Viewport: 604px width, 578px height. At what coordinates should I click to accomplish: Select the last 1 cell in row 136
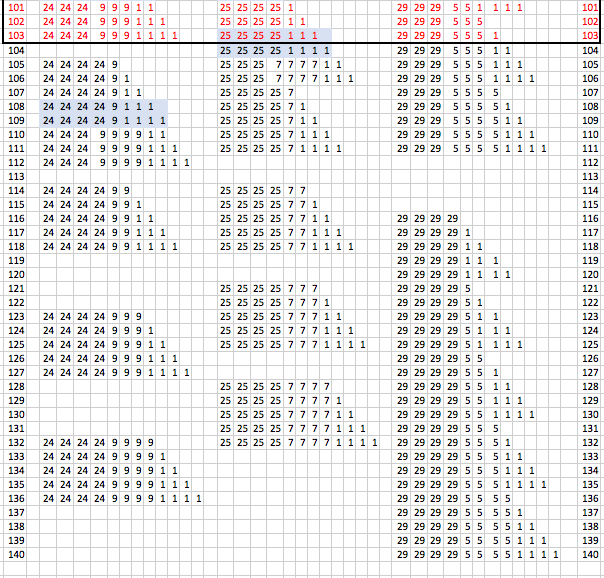pyautogui.click(x=200, y=498)
